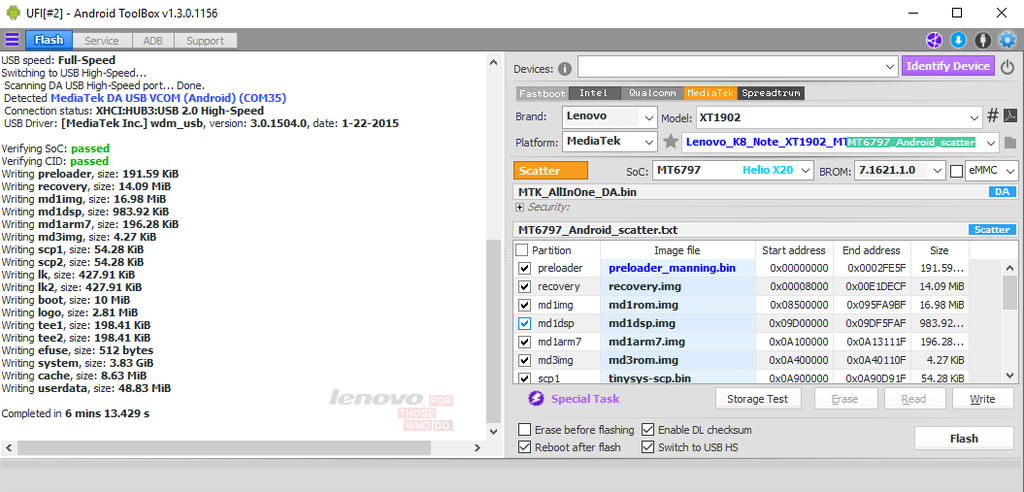The image size is (1024, 492).
Task: Uncheck the md3img partition checkbox
Action: 524,360
